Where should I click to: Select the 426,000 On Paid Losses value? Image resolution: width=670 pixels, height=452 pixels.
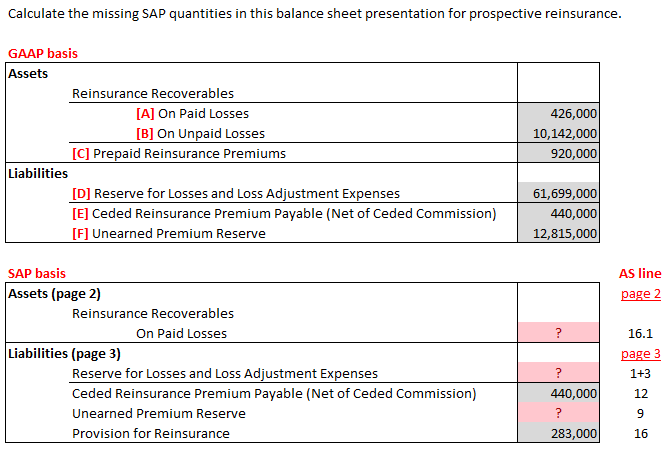click(x=558, y=113)
